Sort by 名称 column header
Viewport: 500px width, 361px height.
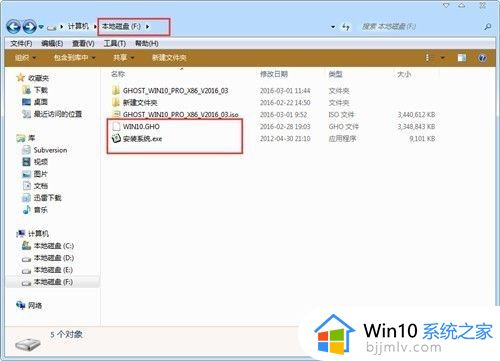[118, 74]
